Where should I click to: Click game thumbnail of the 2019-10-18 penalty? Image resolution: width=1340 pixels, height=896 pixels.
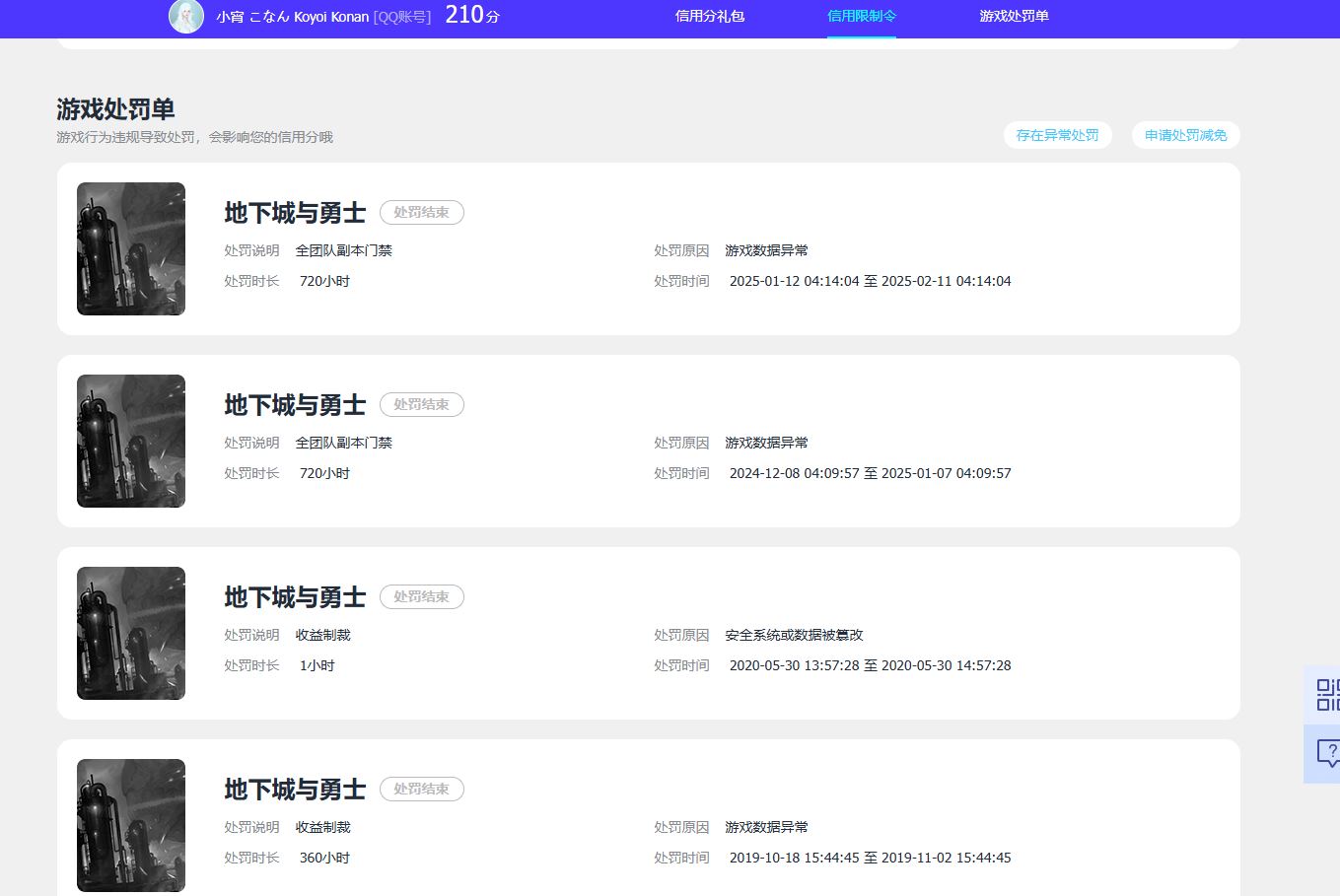[x=131, y=825]
